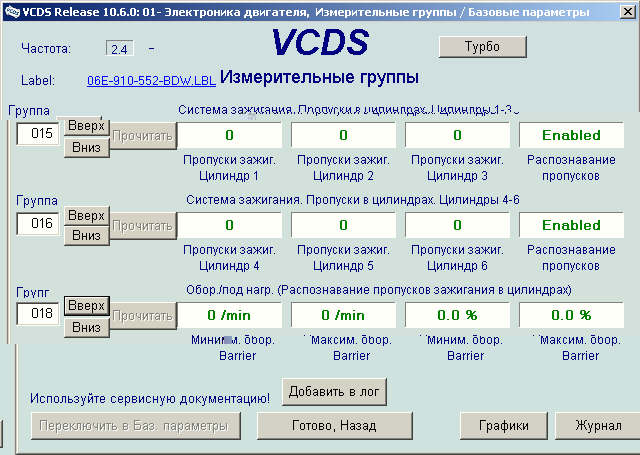Click the Частота value field 2.4
Viewport: 640px width, 455px height.
point(120,49)
